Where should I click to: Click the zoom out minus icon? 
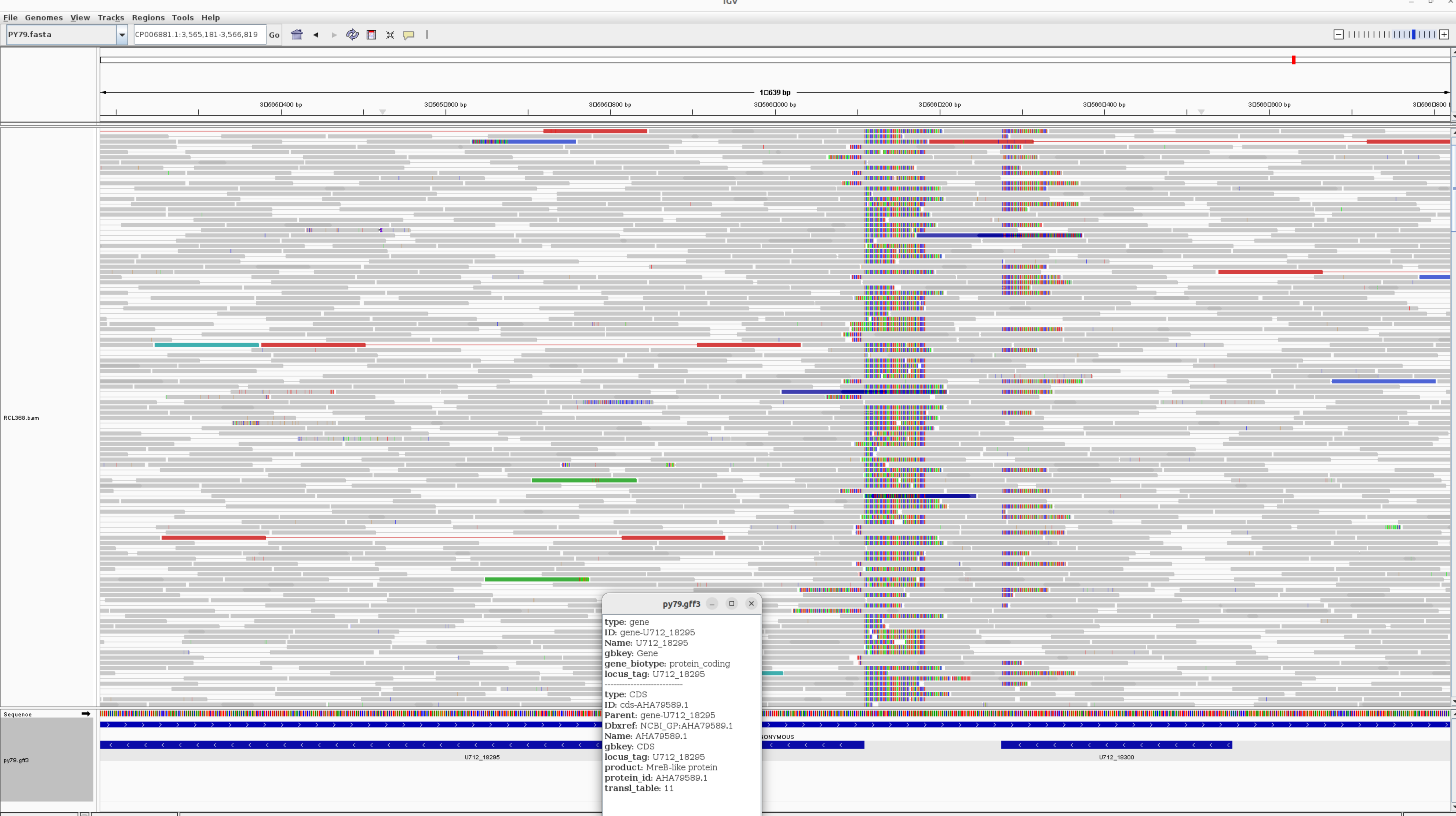click(1338, 34)
